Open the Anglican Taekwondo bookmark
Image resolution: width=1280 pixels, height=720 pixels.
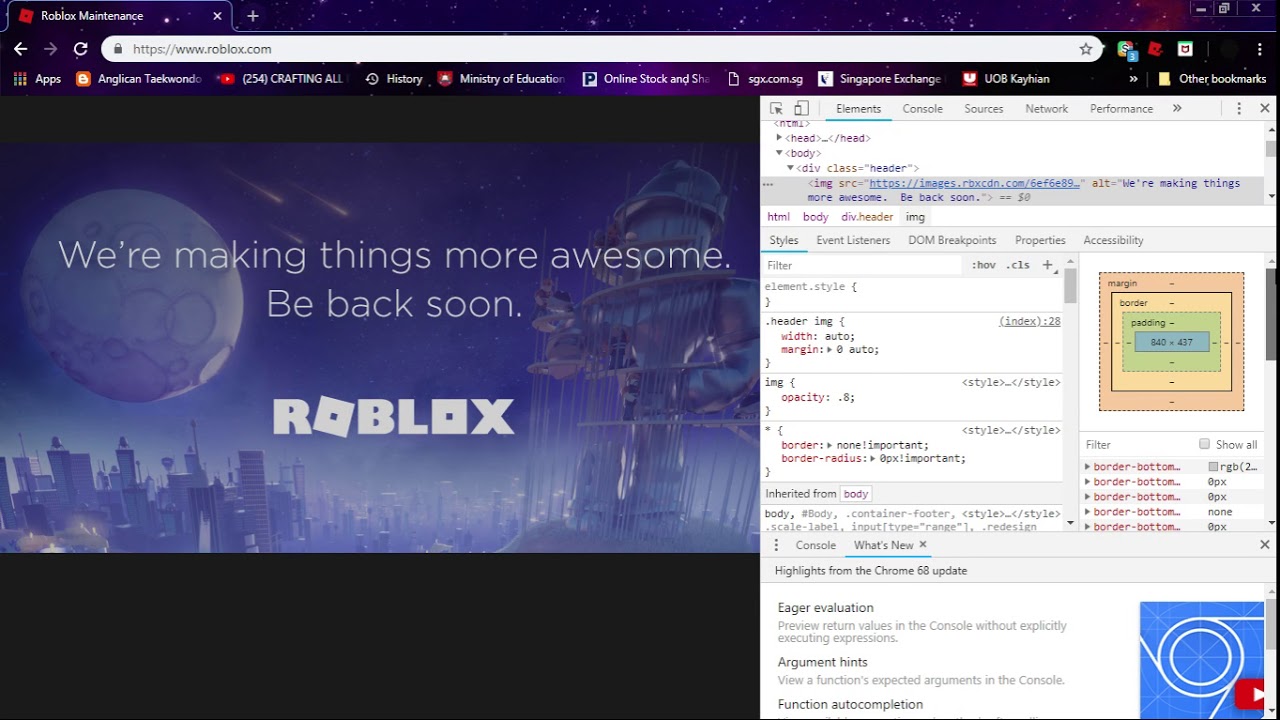tap(139, 79)
